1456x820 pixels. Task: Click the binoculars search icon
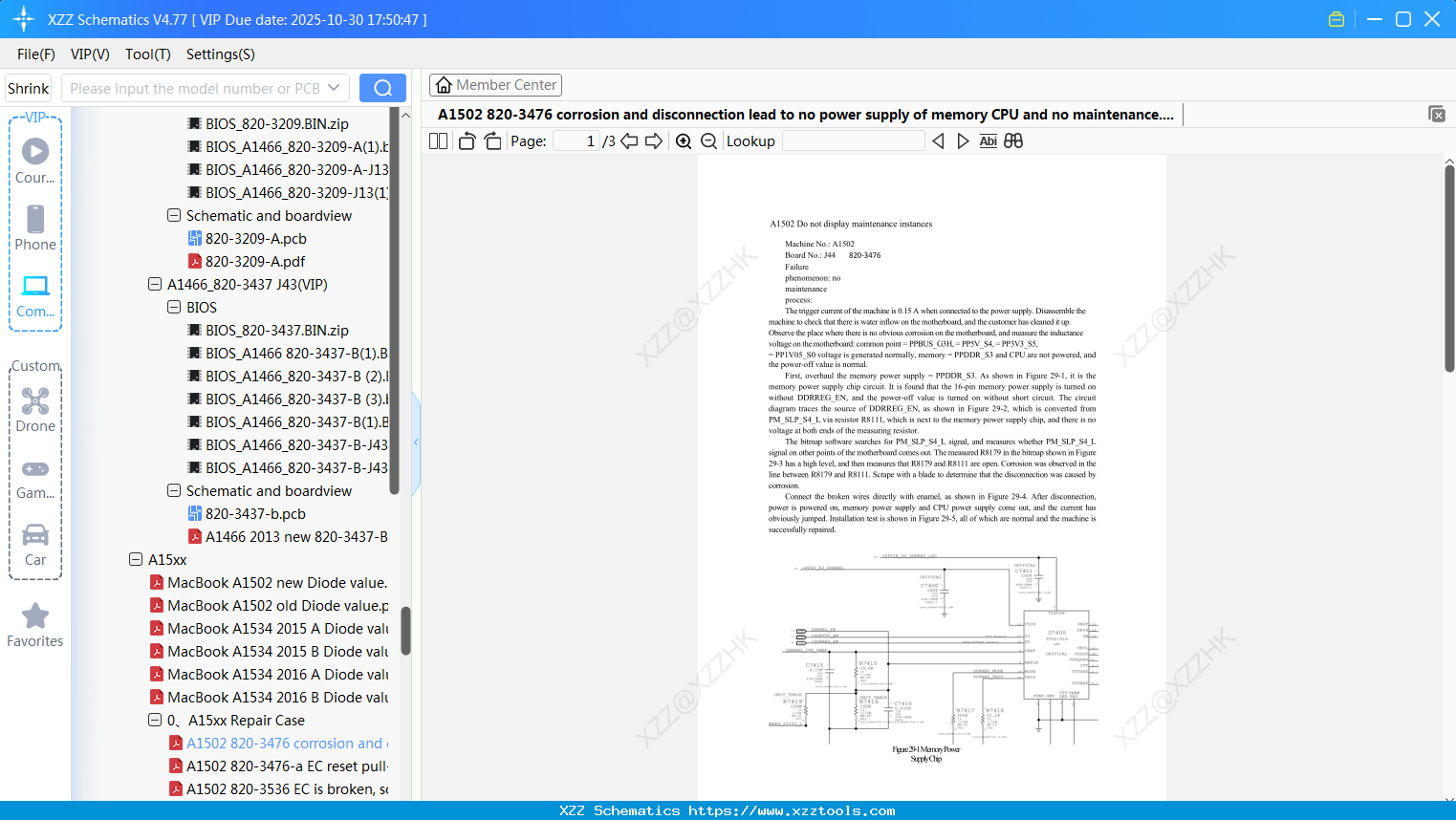[x=1013, y=140]
